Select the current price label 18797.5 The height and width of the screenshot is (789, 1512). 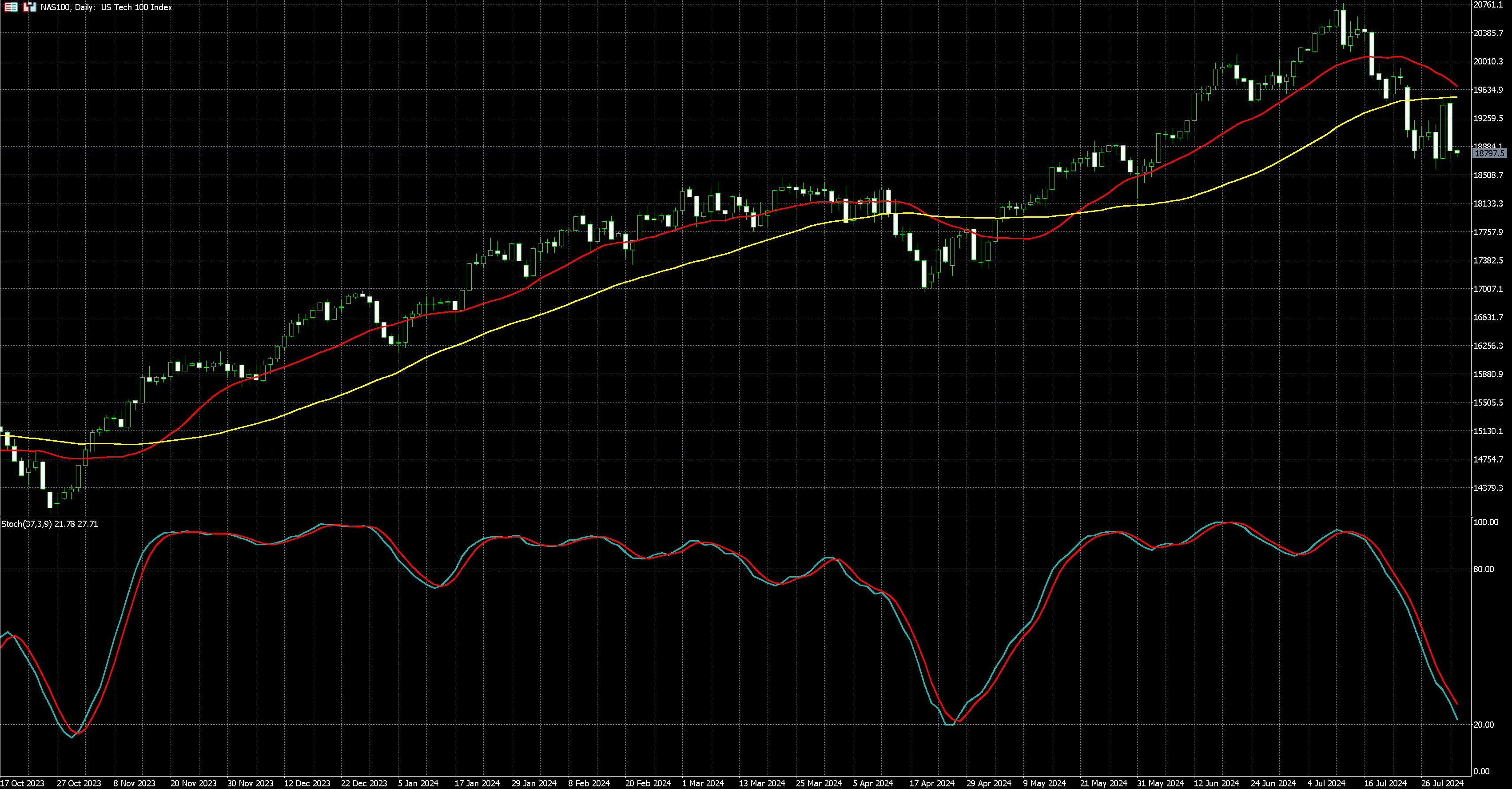click(1490, 153)
